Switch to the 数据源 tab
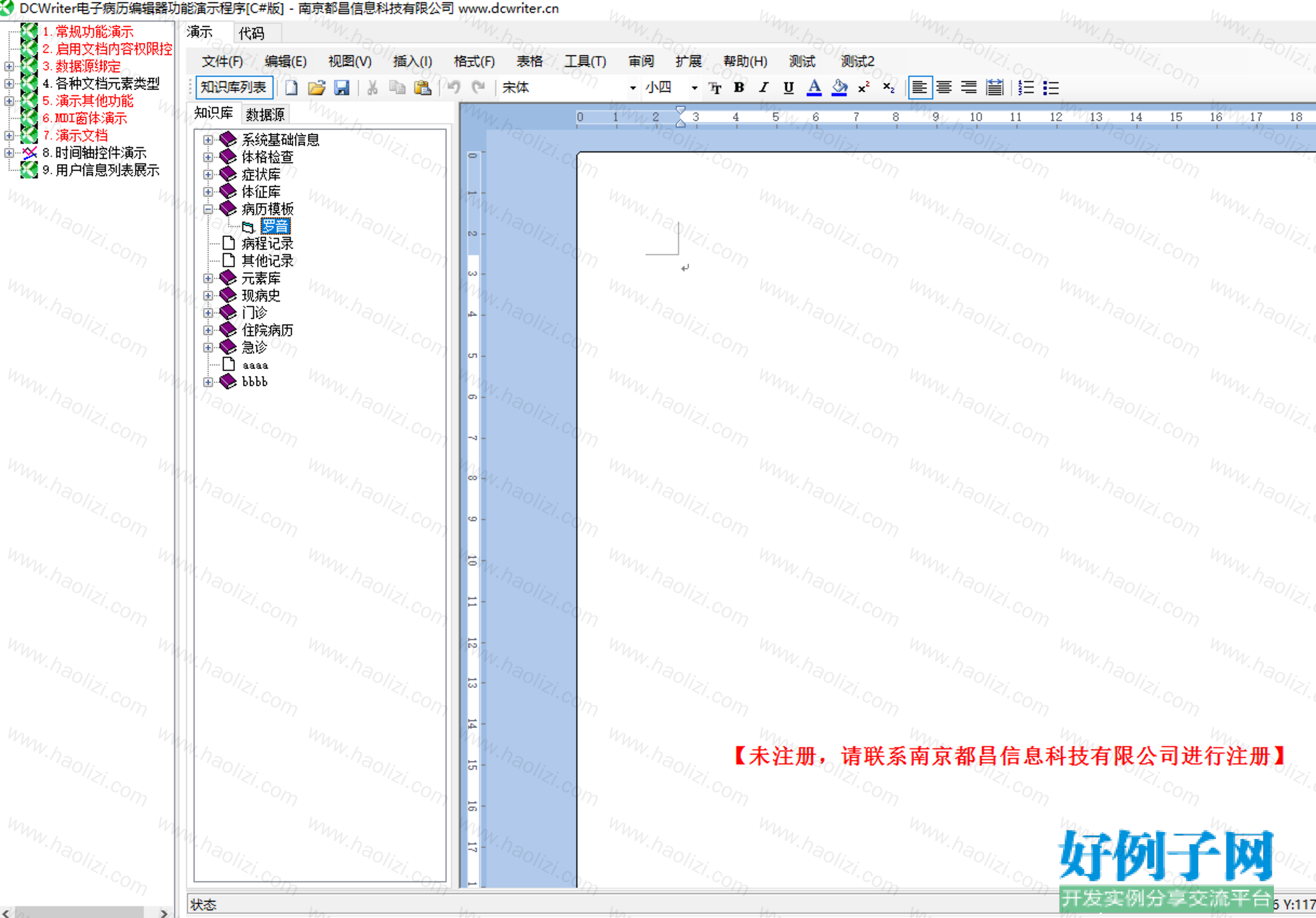1316x918 pixels. 265,115
